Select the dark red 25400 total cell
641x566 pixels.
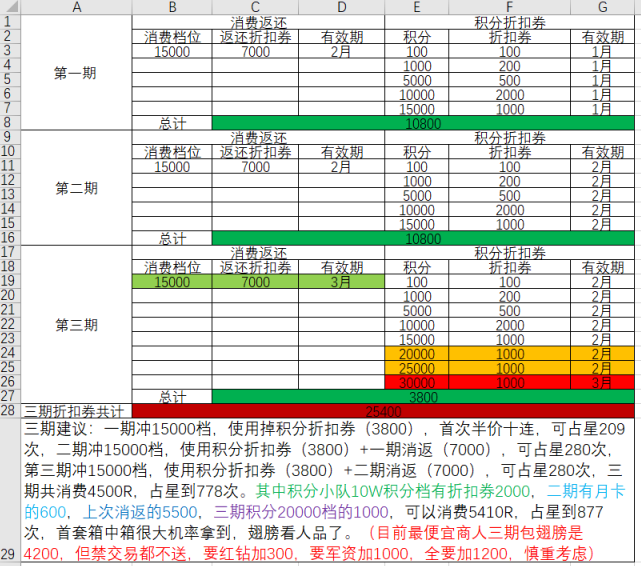coord(383,411)
